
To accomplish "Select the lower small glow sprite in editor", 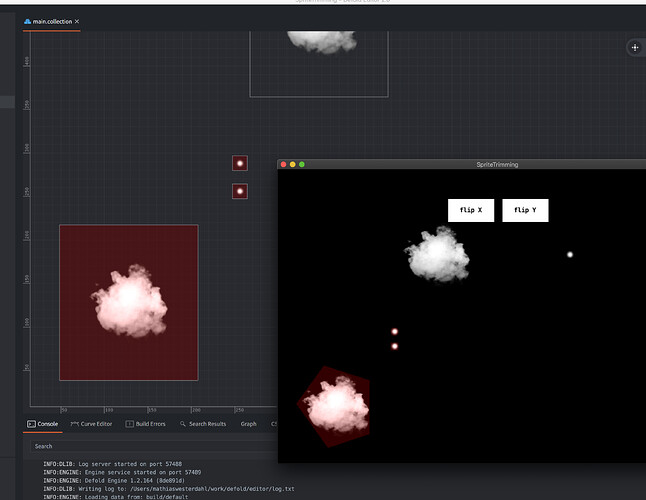I will [x=240, y=191].
